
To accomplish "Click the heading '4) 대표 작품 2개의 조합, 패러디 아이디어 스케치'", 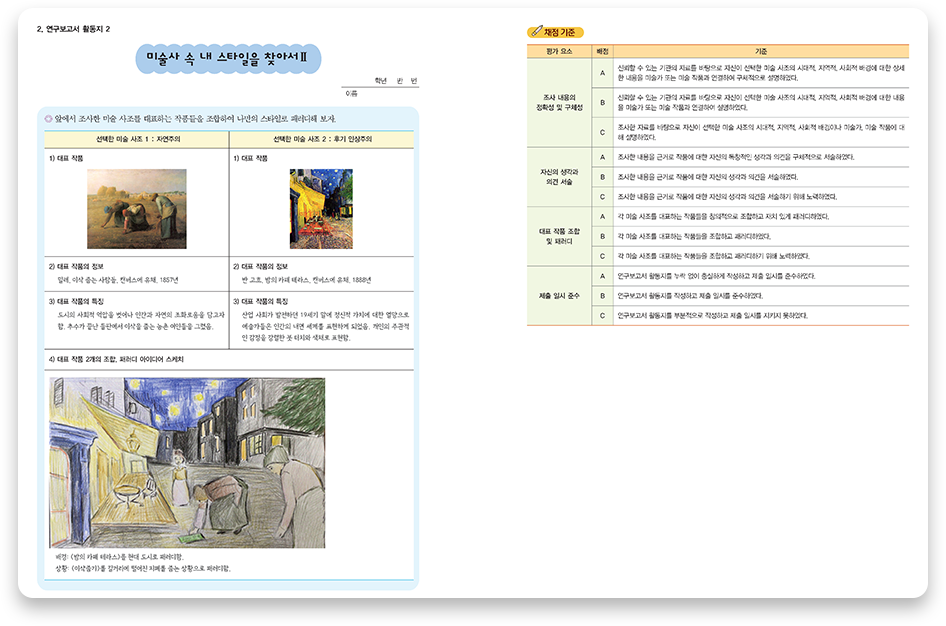I will 116,359.
